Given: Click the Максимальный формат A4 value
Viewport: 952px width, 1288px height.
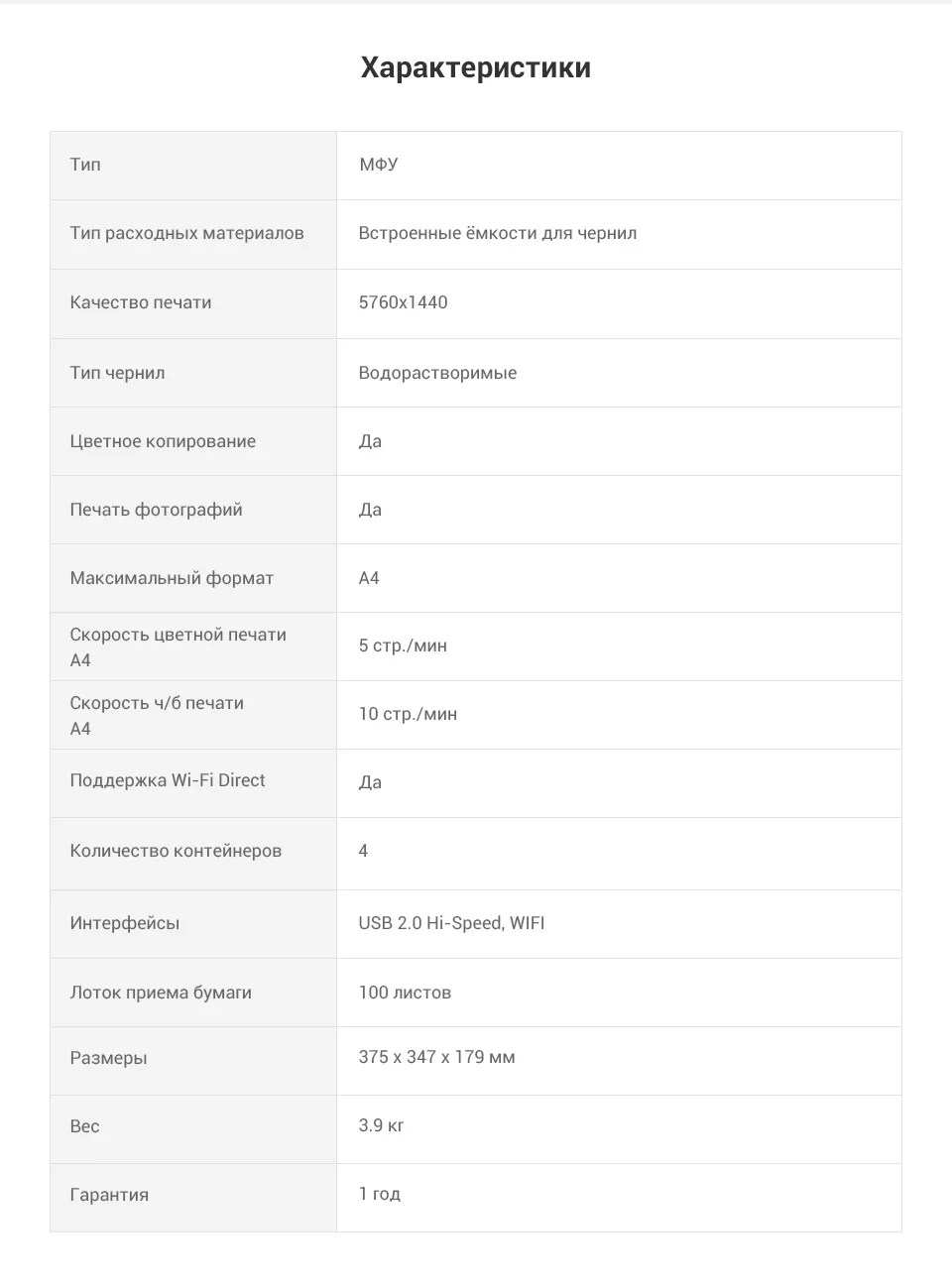Looking at the screenshot, I should pos(369,578).
